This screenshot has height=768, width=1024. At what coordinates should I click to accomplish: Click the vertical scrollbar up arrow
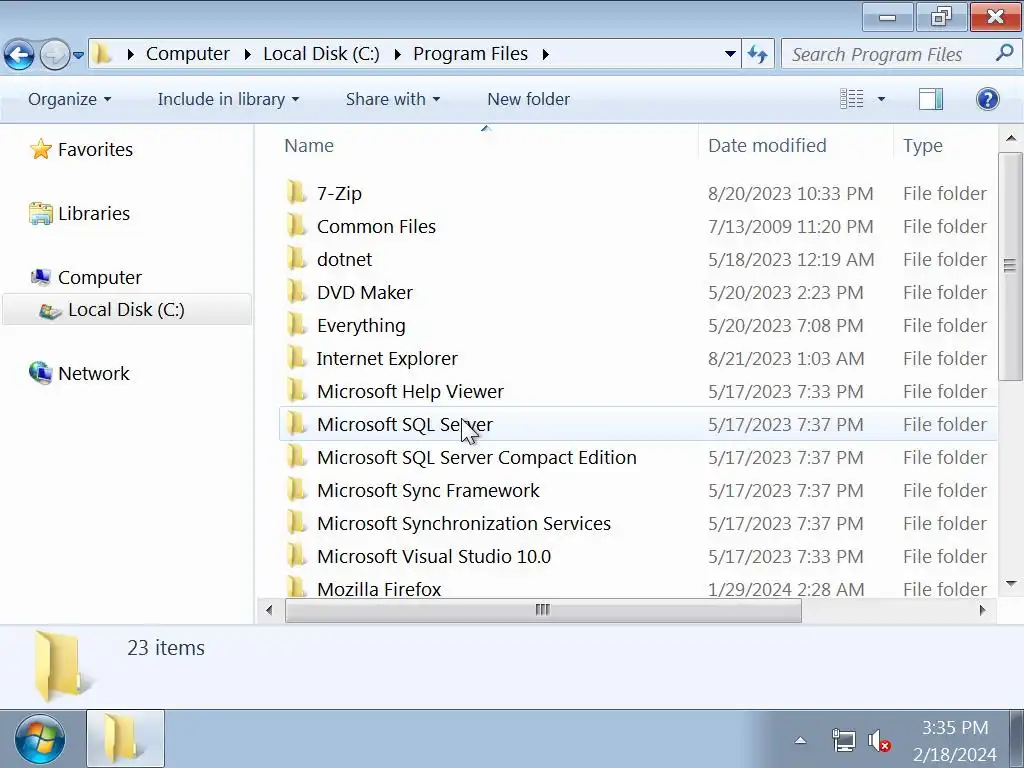pyautogui.click(x=1010, y=138)
